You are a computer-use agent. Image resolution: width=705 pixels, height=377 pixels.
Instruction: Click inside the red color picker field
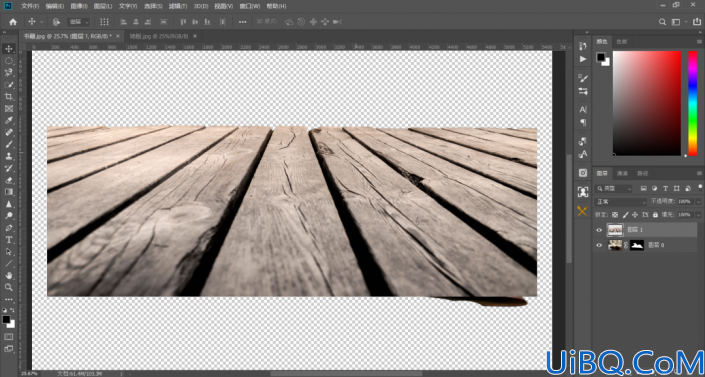(x=647, y=103)
